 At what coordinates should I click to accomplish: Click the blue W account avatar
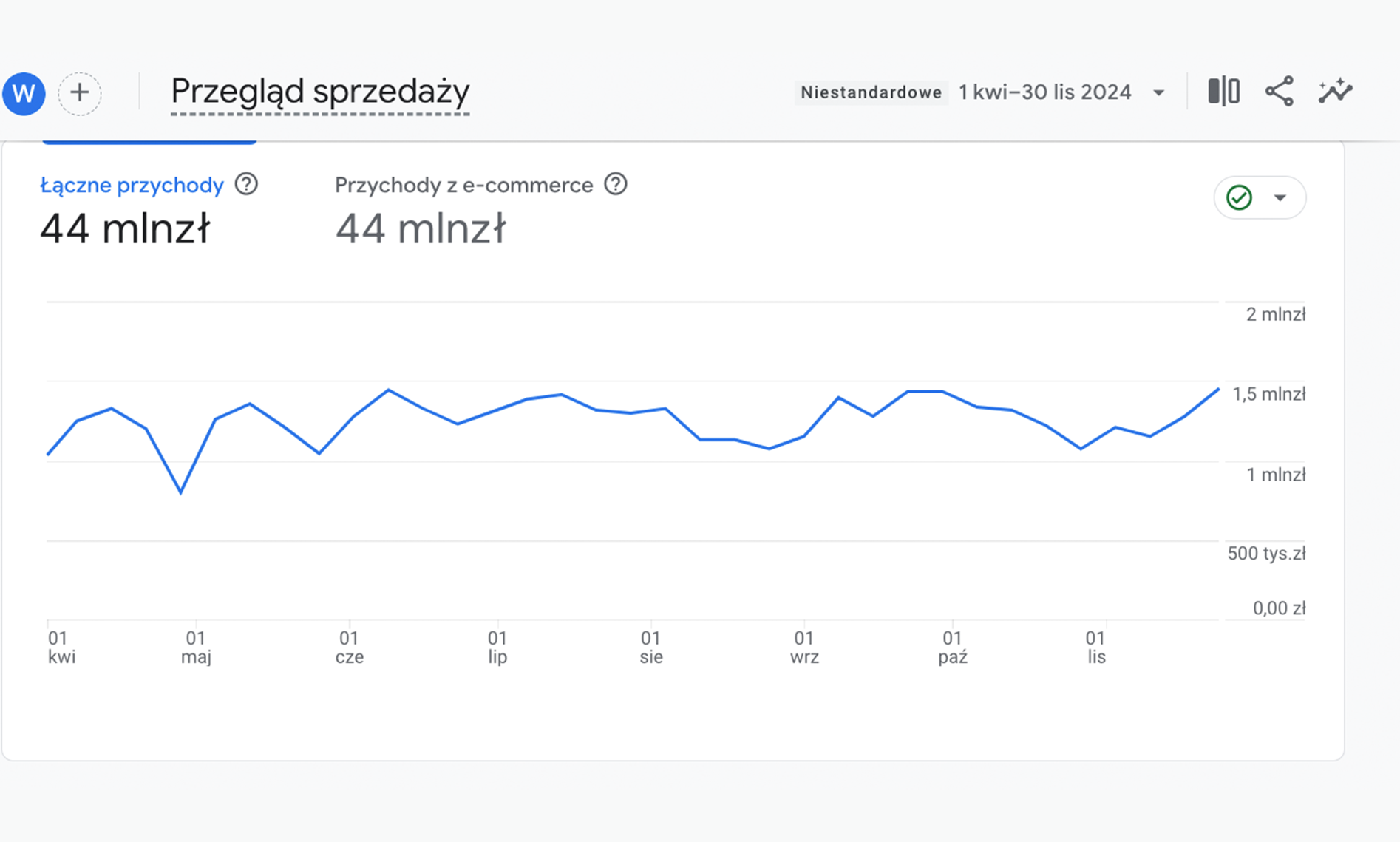click(x=24, y=94)
